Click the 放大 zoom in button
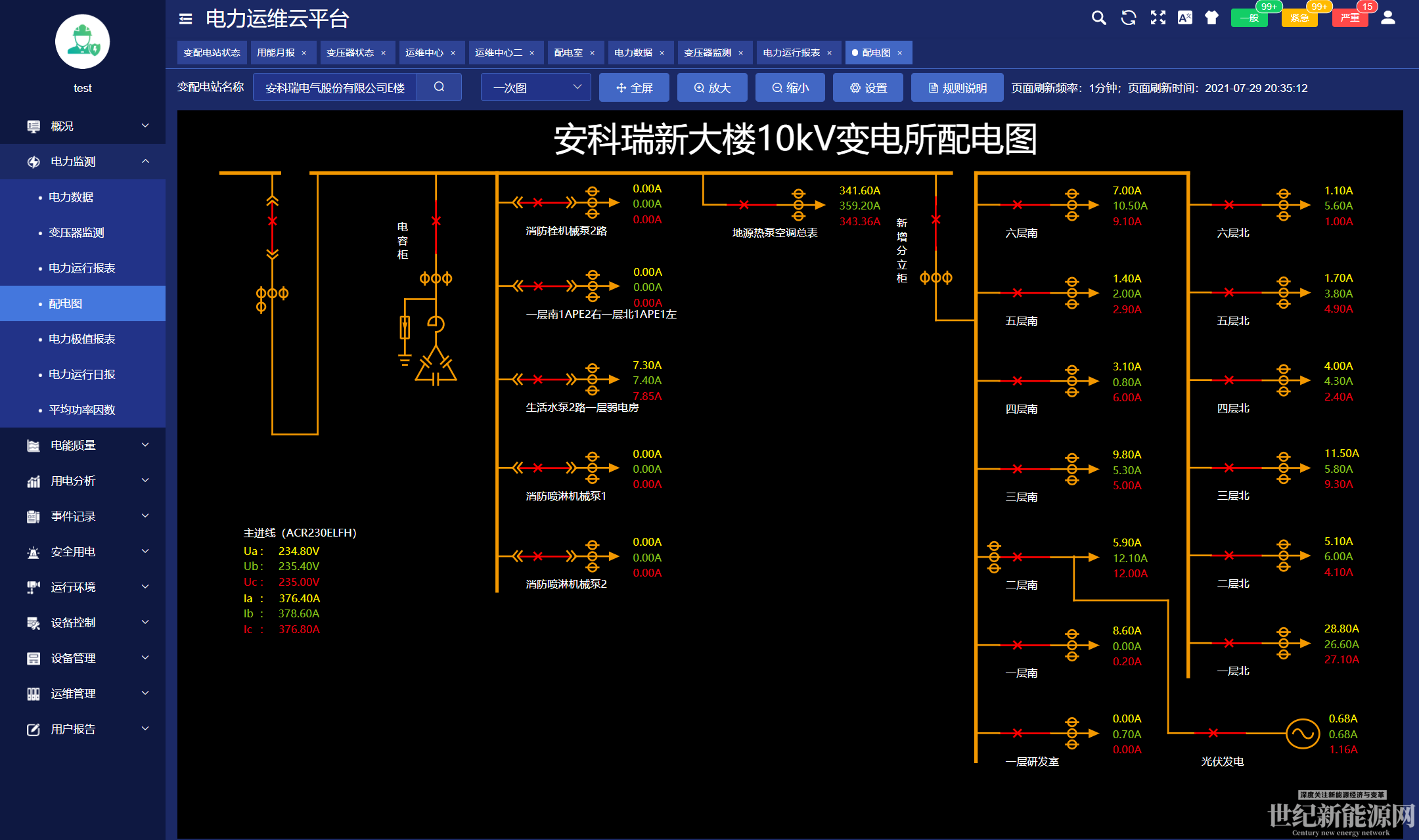Image resolution: width=1419 pixels, height=840 pixels. (712, 87)
